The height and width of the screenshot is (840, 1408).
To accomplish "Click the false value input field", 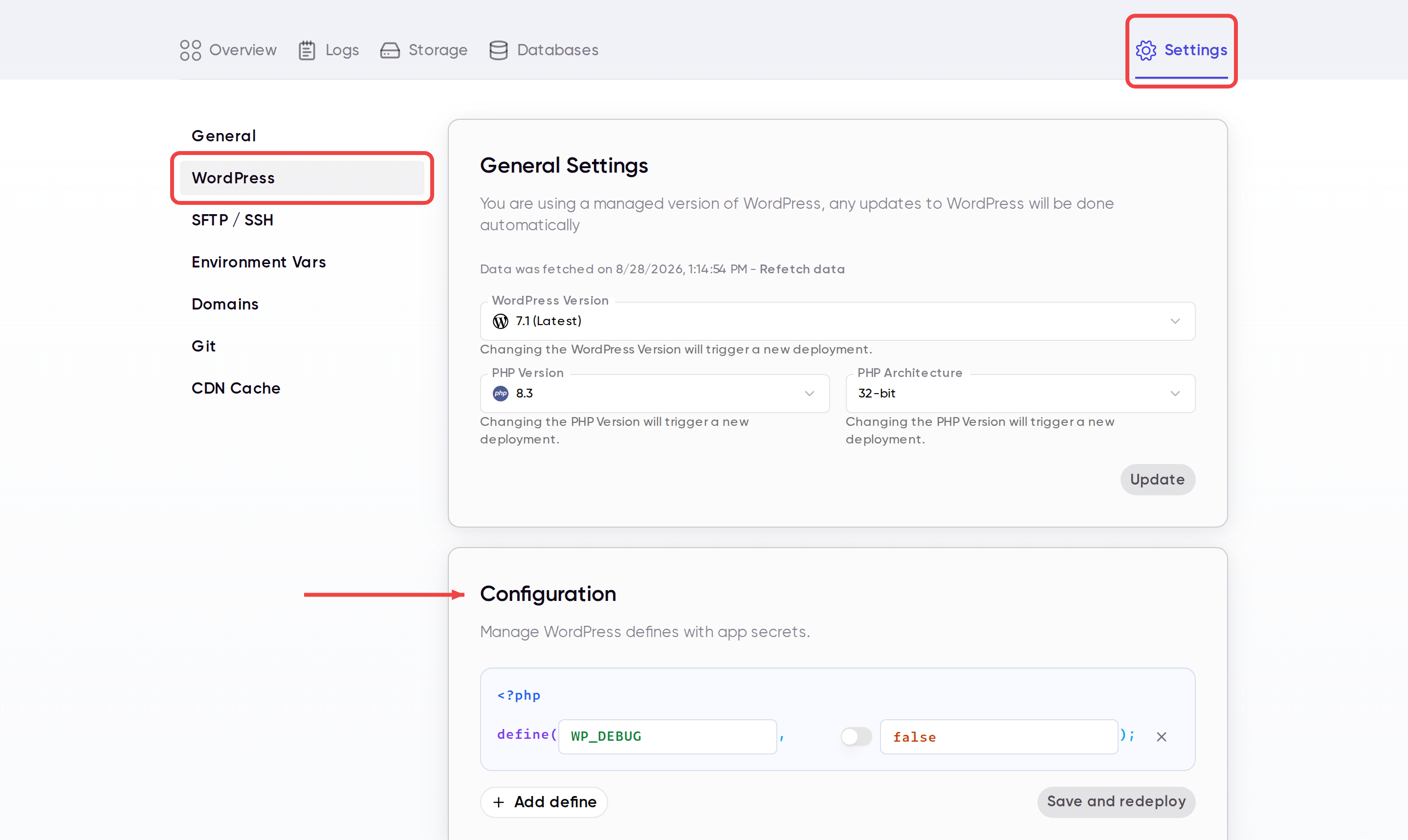I will point(999,736).
